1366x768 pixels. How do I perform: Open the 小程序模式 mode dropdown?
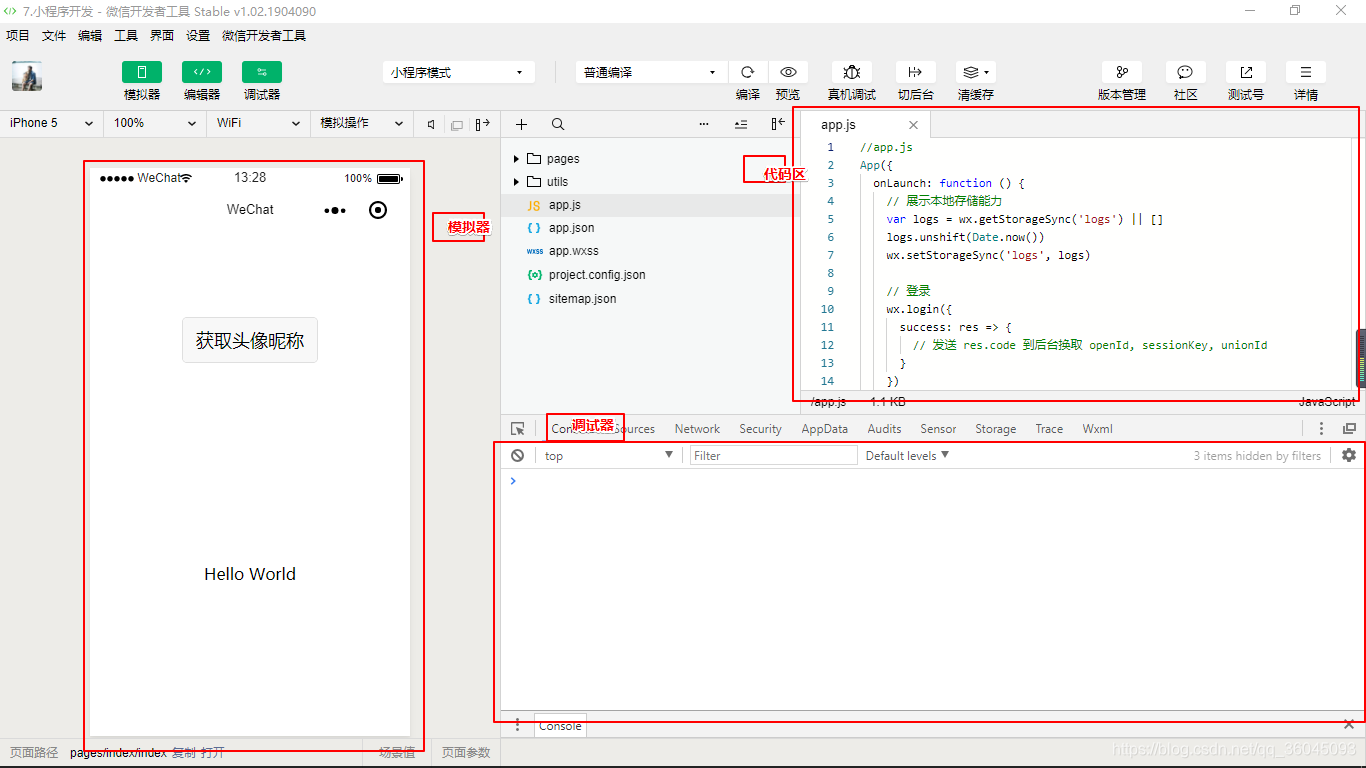pos(458,72)
